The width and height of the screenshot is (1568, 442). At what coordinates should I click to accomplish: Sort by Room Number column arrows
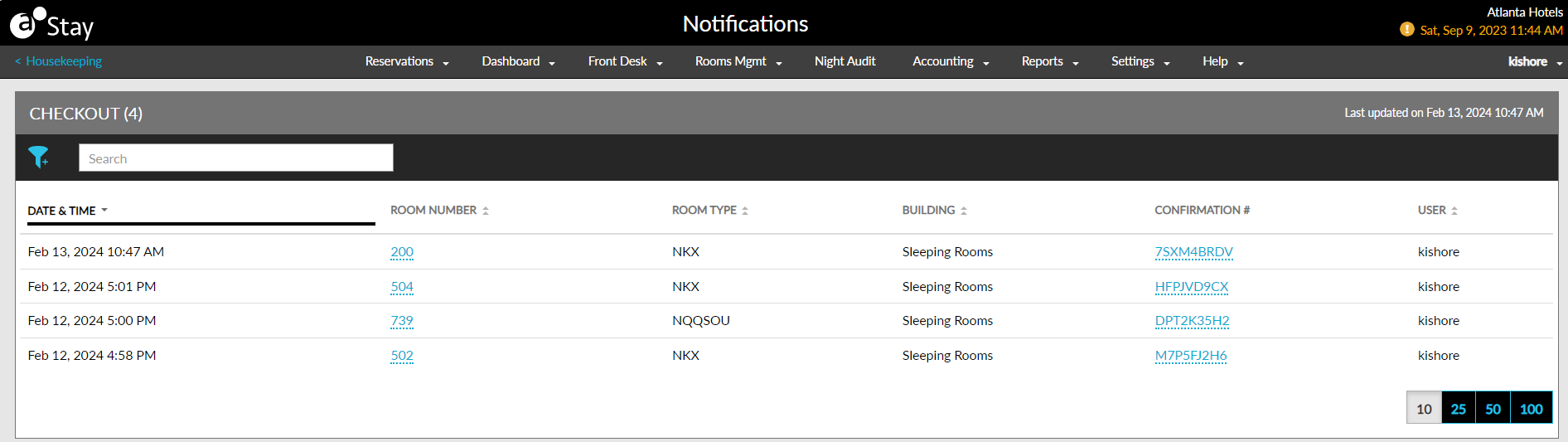[486, 211]
